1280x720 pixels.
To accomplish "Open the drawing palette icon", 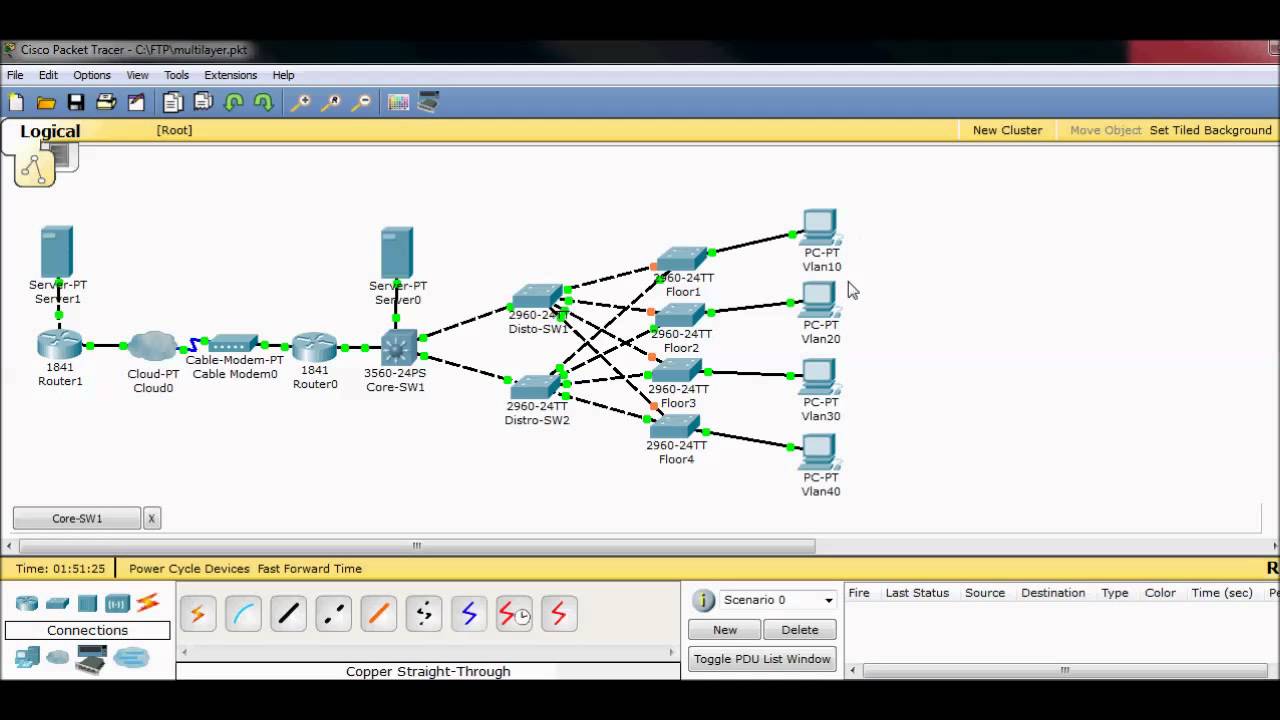I will pyautogui.click(x=398, y=102).
